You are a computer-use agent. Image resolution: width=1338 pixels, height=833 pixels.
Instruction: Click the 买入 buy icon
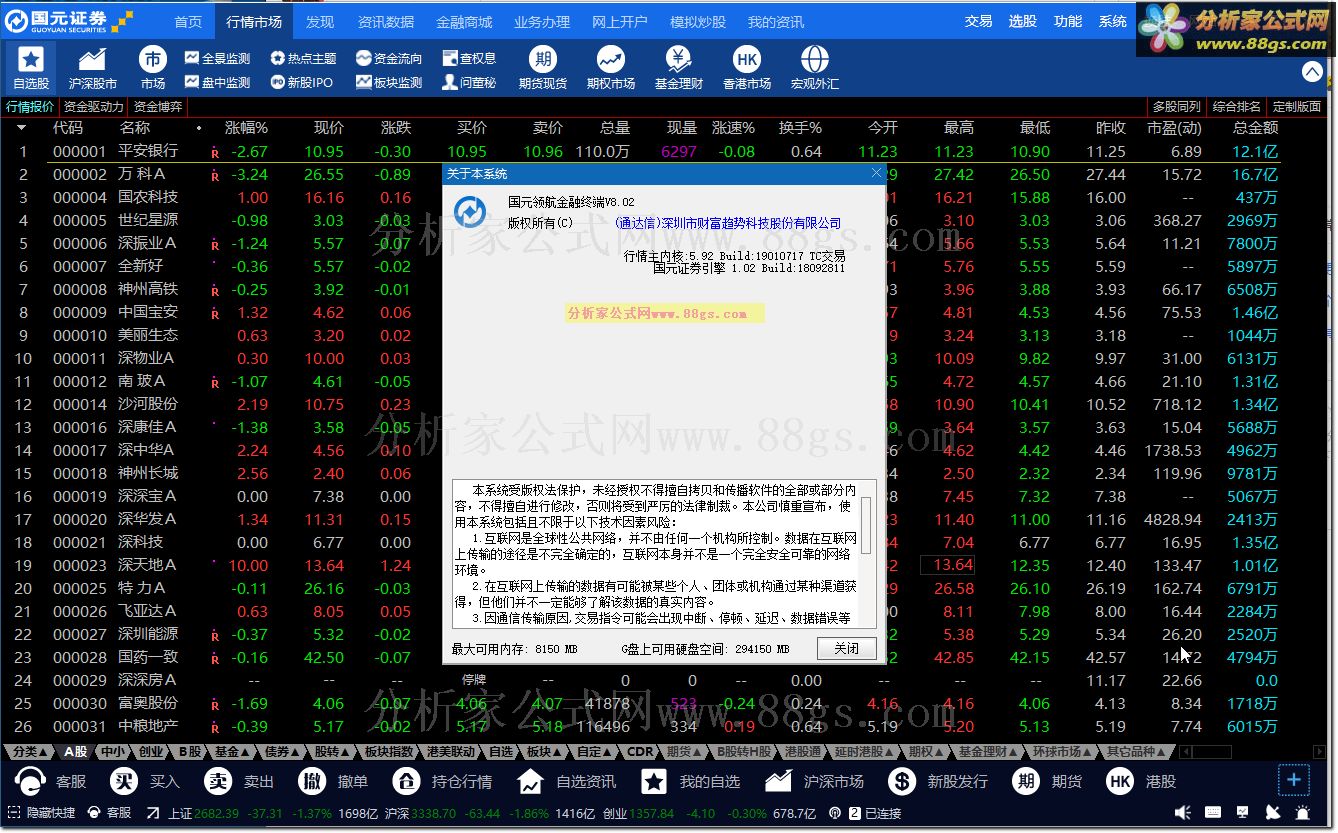124,781
